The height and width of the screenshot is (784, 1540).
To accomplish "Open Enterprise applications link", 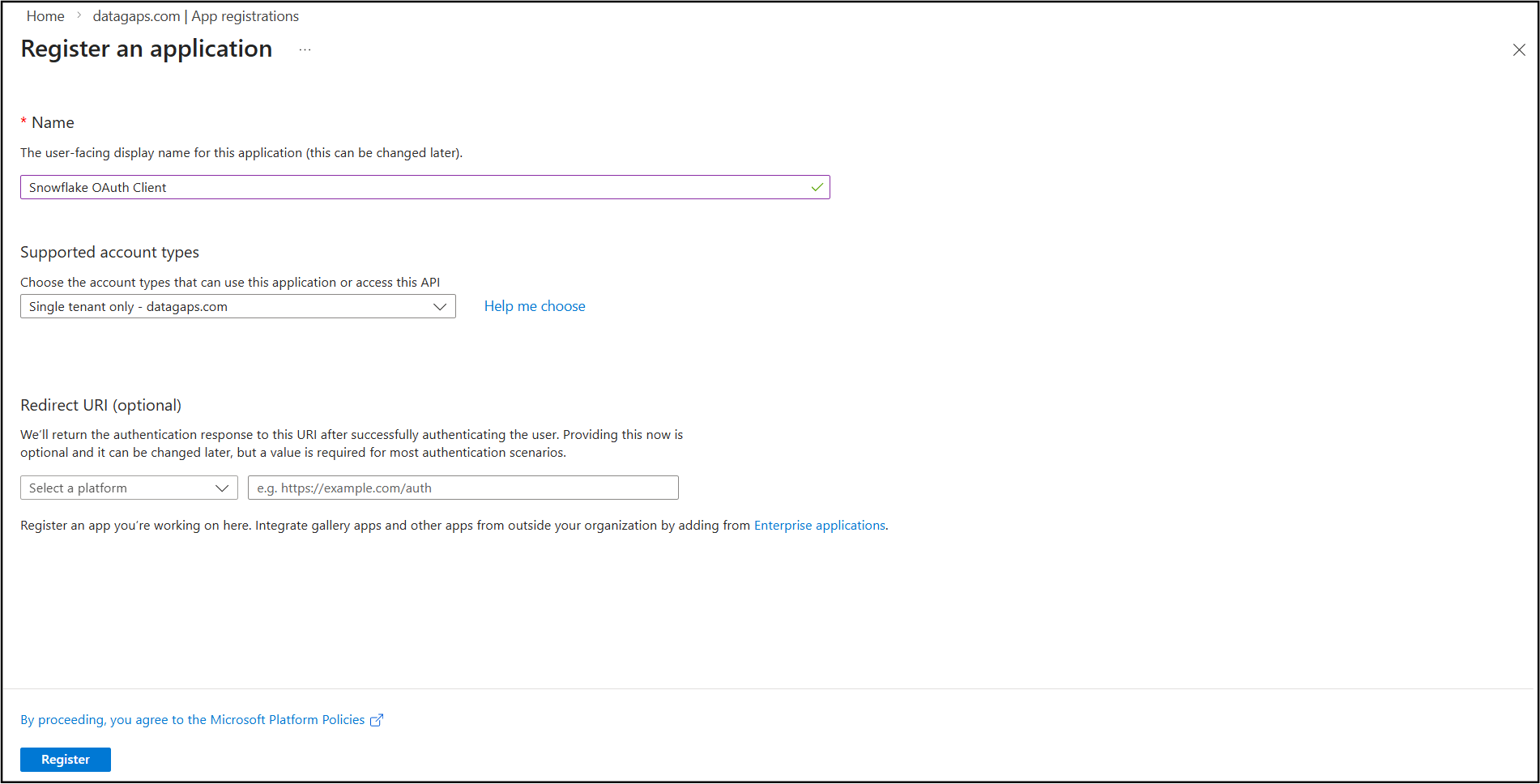I will [x=820, y=526].
